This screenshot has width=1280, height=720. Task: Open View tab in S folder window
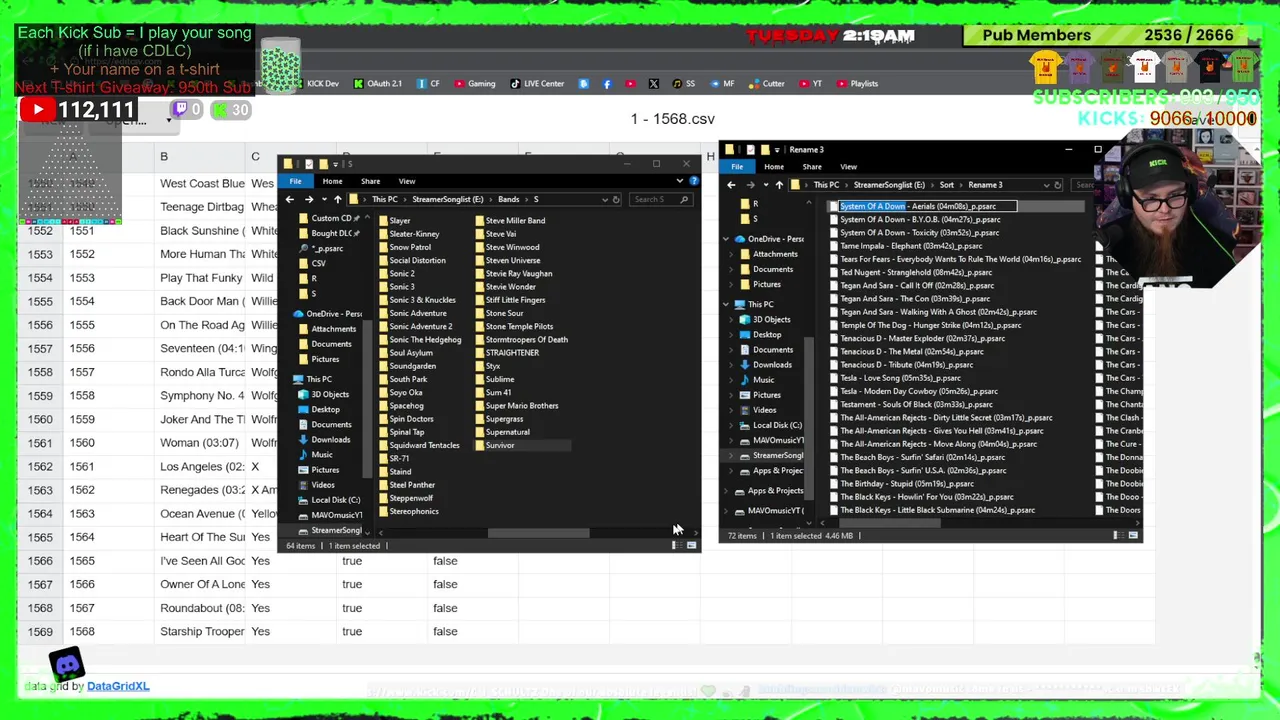pyautogui.click(x=407, y=181)
